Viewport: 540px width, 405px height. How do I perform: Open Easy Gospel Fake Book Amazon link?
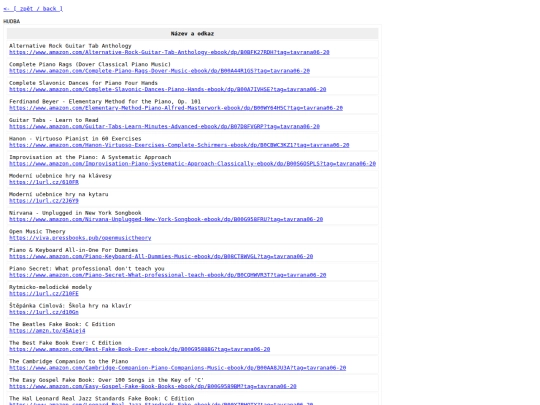[x=153, y=387]
